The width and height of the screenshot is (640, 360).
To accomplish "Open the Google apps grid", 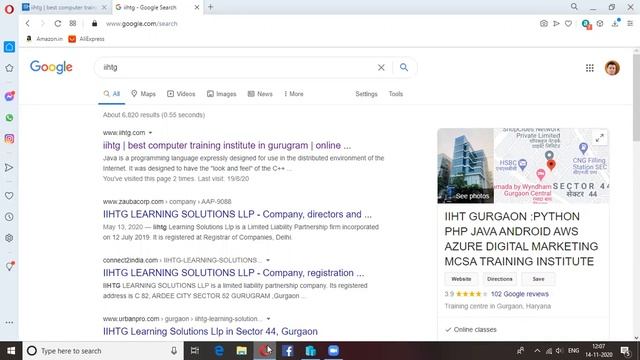I will coord(589,68).
